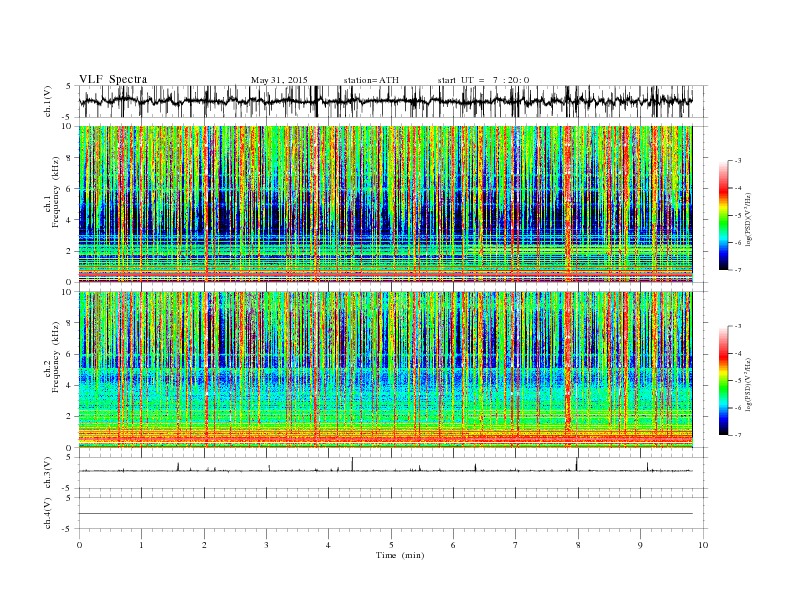Click the time axis tick label '4'

point(328,545)
